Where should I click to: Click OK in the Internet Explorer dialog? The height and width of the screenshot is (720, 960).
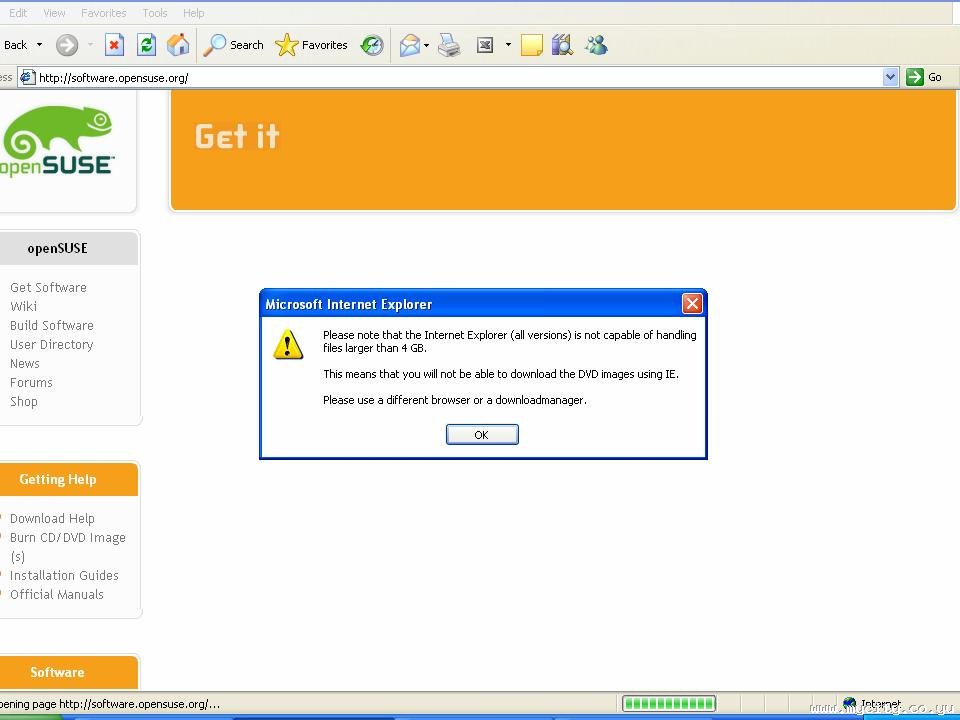(x=482, y=435)
